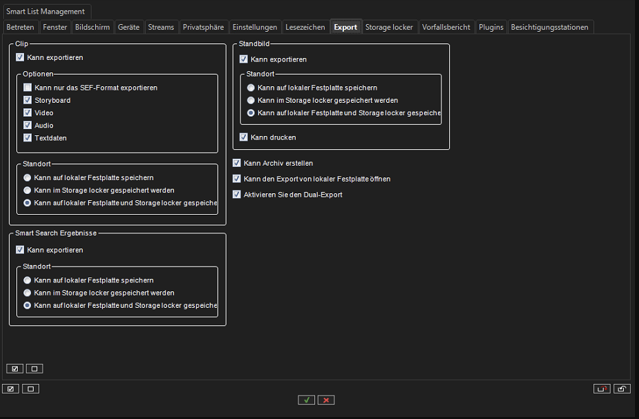Open the Plugins tab
Viewport: 639px width, 419px height.
(x=491, y=27)
